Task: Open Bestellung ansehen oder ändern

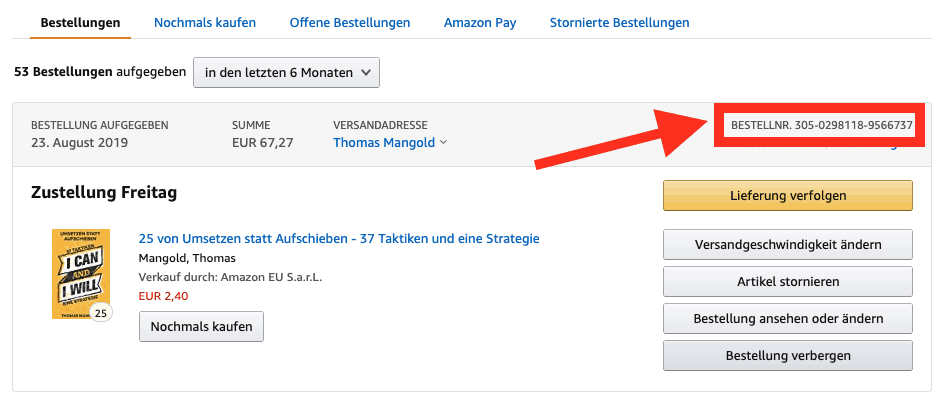Action: pyautogui.click(x=788, y=318)
